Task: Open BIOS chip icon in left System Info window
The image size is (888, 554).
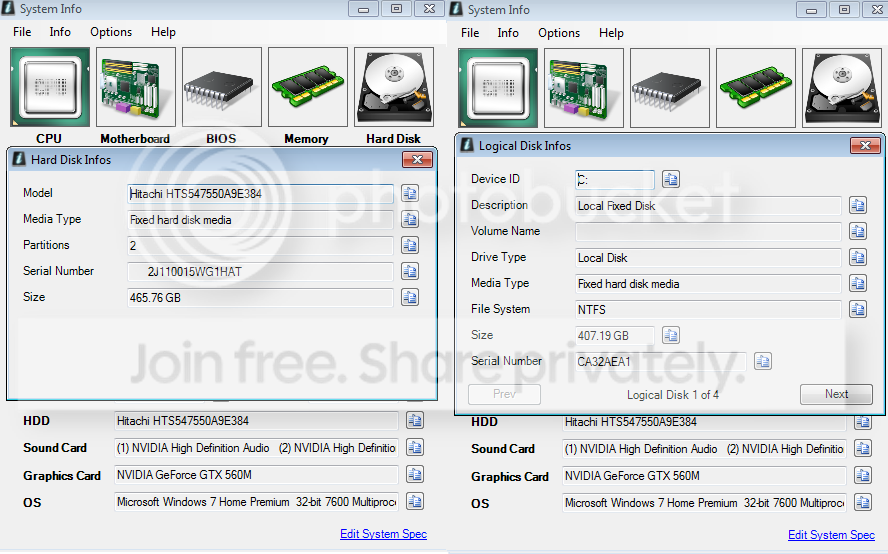Action: pyautogui.click(x=222, y=87)
